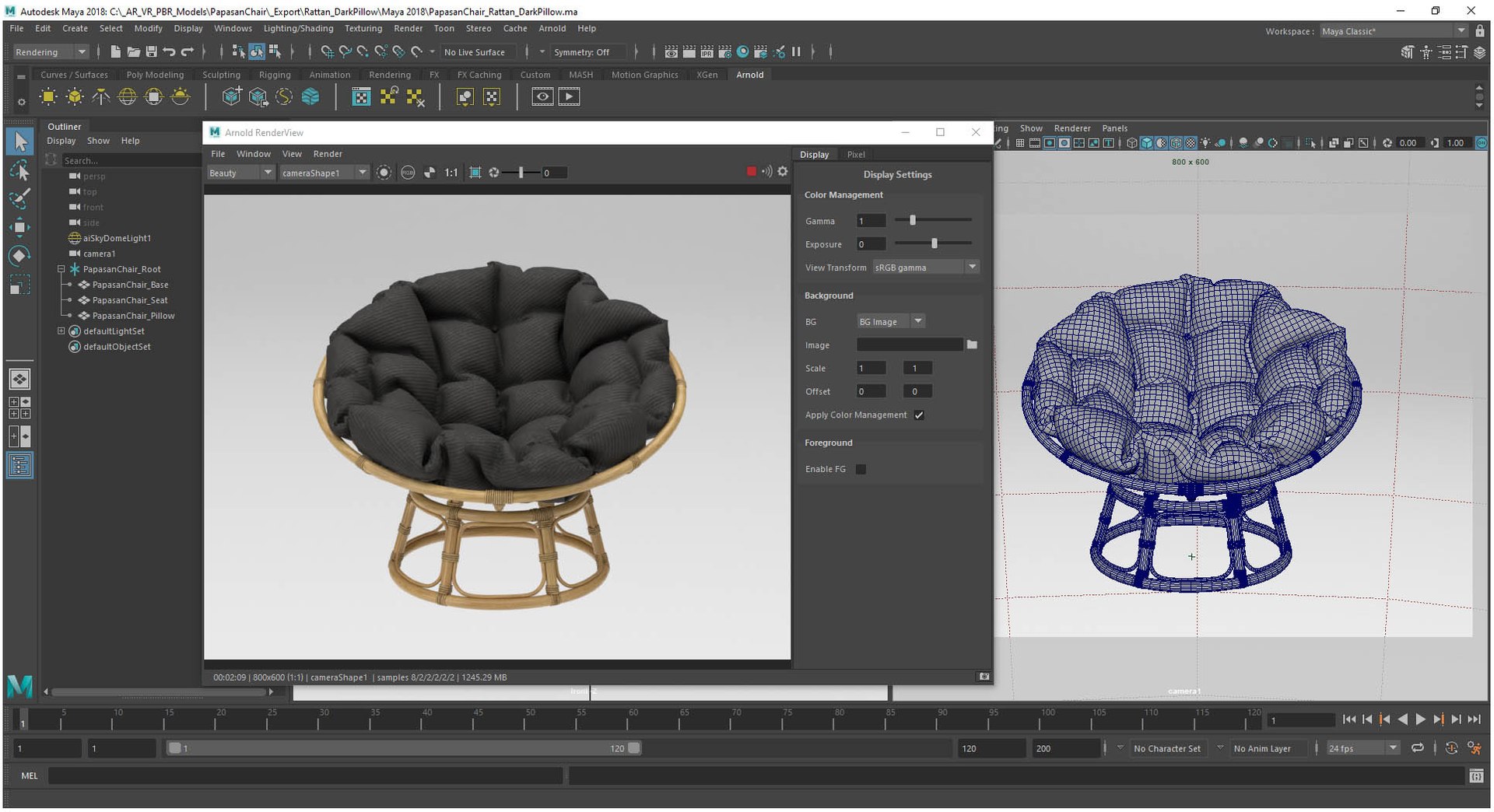Screen dimensions: 1494x812
Task: Adjust the Exposure slider
Action: (x=933, y=243)
